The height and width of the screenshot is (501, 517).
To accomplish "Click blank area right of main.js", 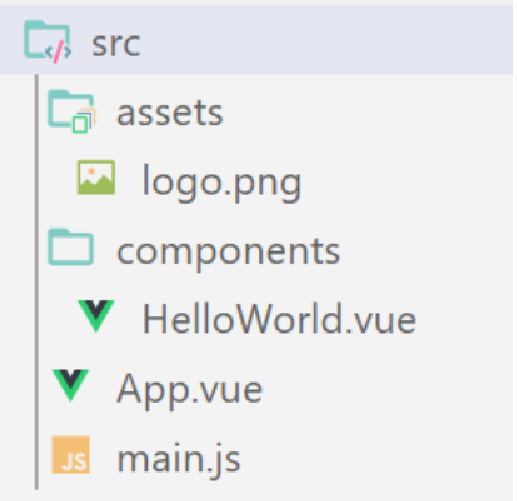I will point(377,459).
